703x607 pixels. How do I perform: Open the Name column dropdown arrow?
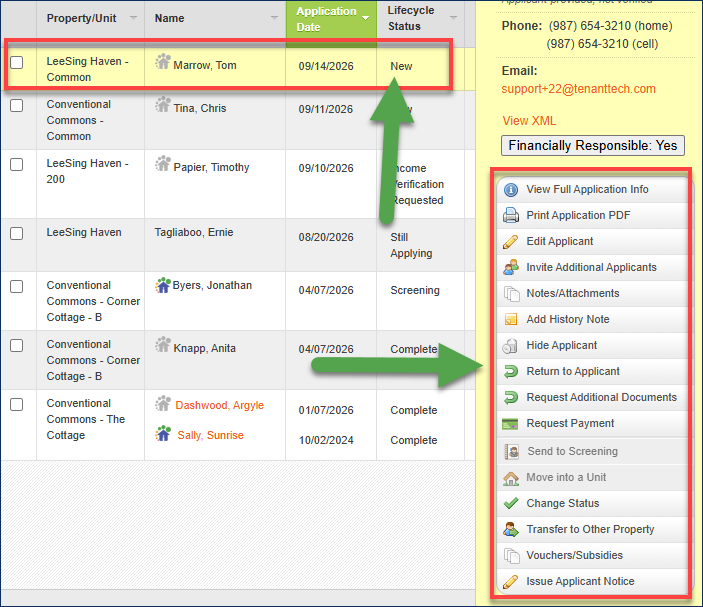coord(274,18)
